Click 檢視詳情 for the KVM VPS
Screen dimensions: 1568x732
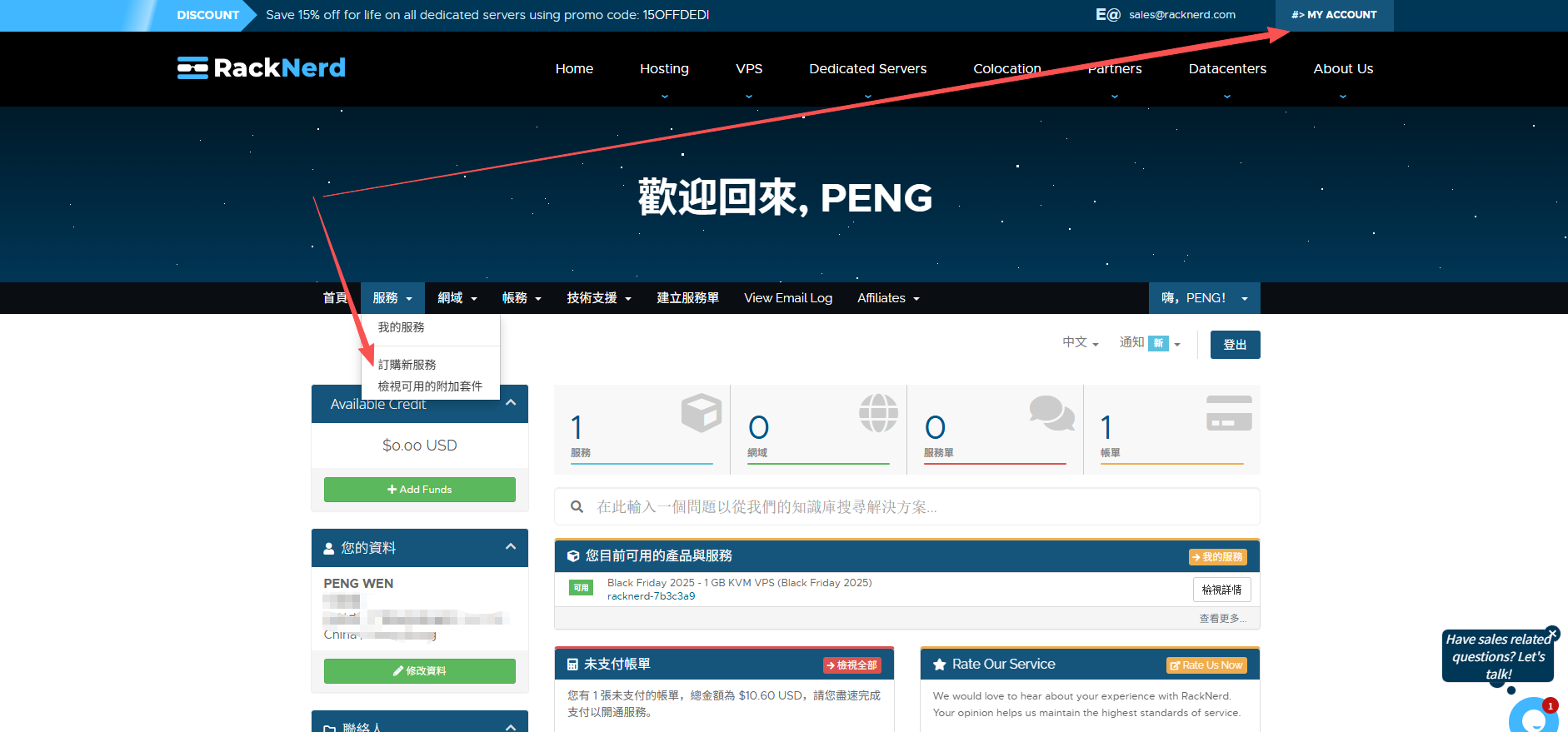tap(1221, 590)
